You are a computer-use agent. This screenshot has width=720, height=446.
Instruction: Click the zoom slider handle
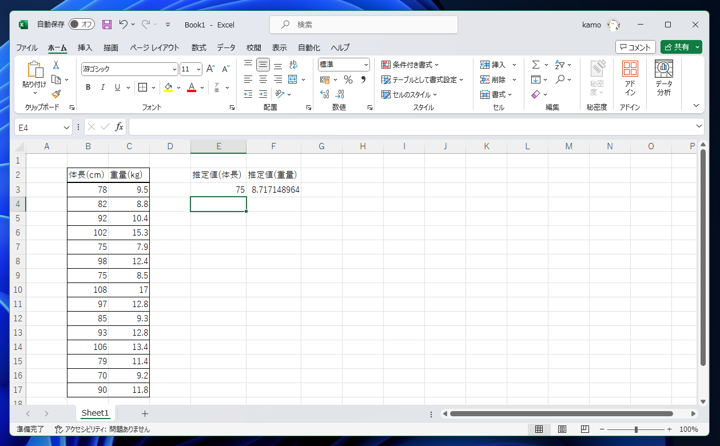(636, 429)
